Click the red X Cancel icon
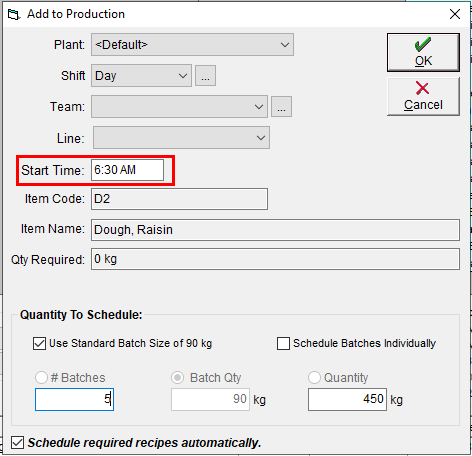Viewport: 472px width, 456px height. click(422, 88)
